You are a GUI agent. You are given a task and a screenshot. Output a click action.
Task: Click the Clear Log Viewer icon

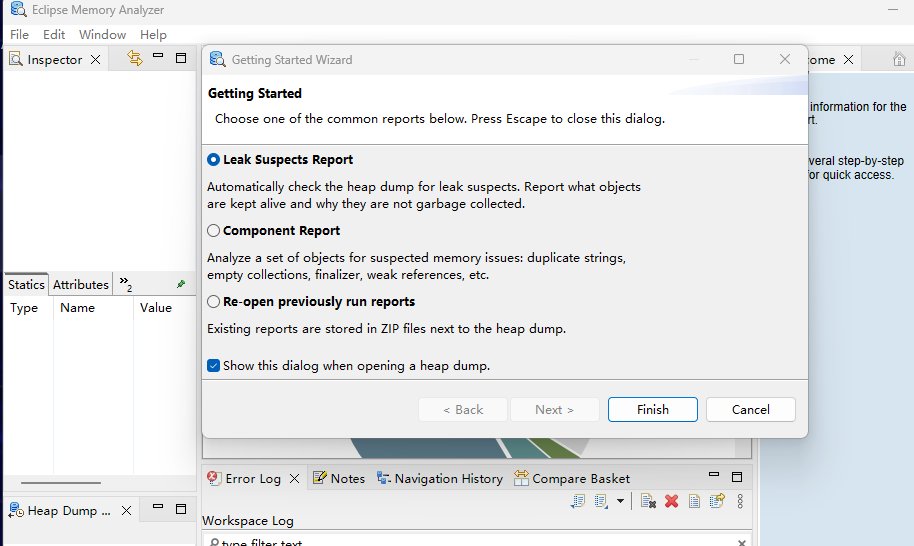[x=648, y=501]
